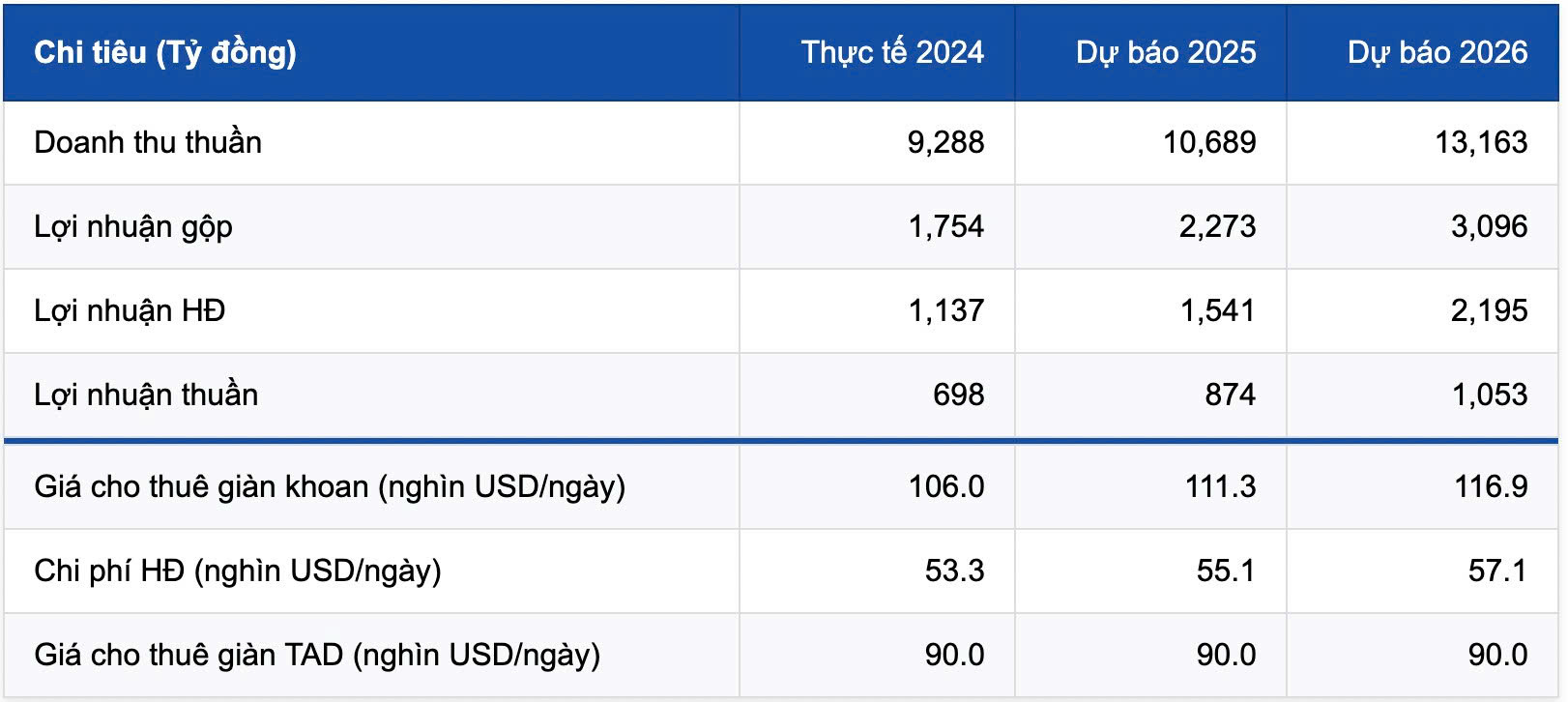The image size is (1568, 702).
Task: Click the 116.9 rig rental price cell
Action: [x=1490, y=486]
